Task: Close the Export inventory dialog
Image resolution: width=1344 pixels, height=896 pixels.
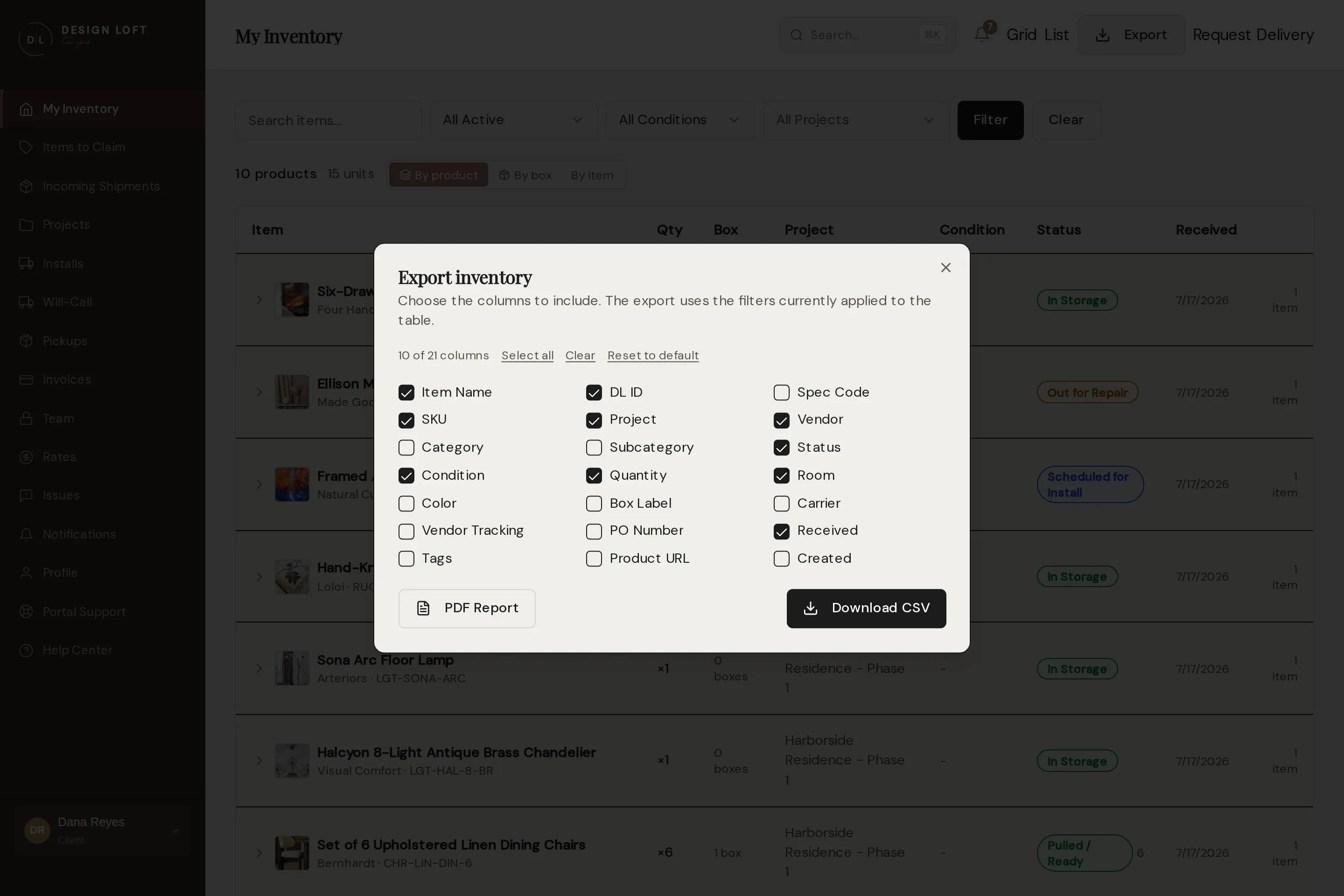Action: [x=945, y=267]
